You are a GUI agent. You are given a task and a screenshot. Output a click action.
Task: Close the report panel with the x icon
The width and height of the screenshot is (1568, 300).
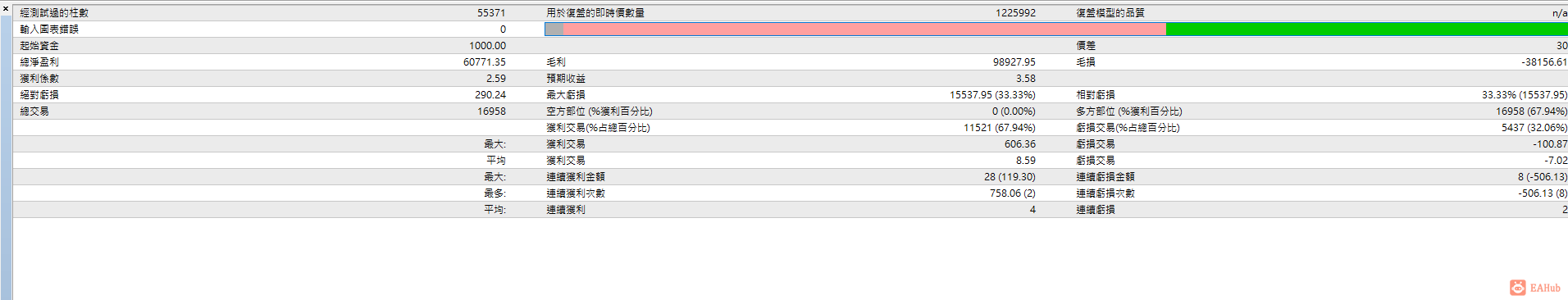pos(5,8)
